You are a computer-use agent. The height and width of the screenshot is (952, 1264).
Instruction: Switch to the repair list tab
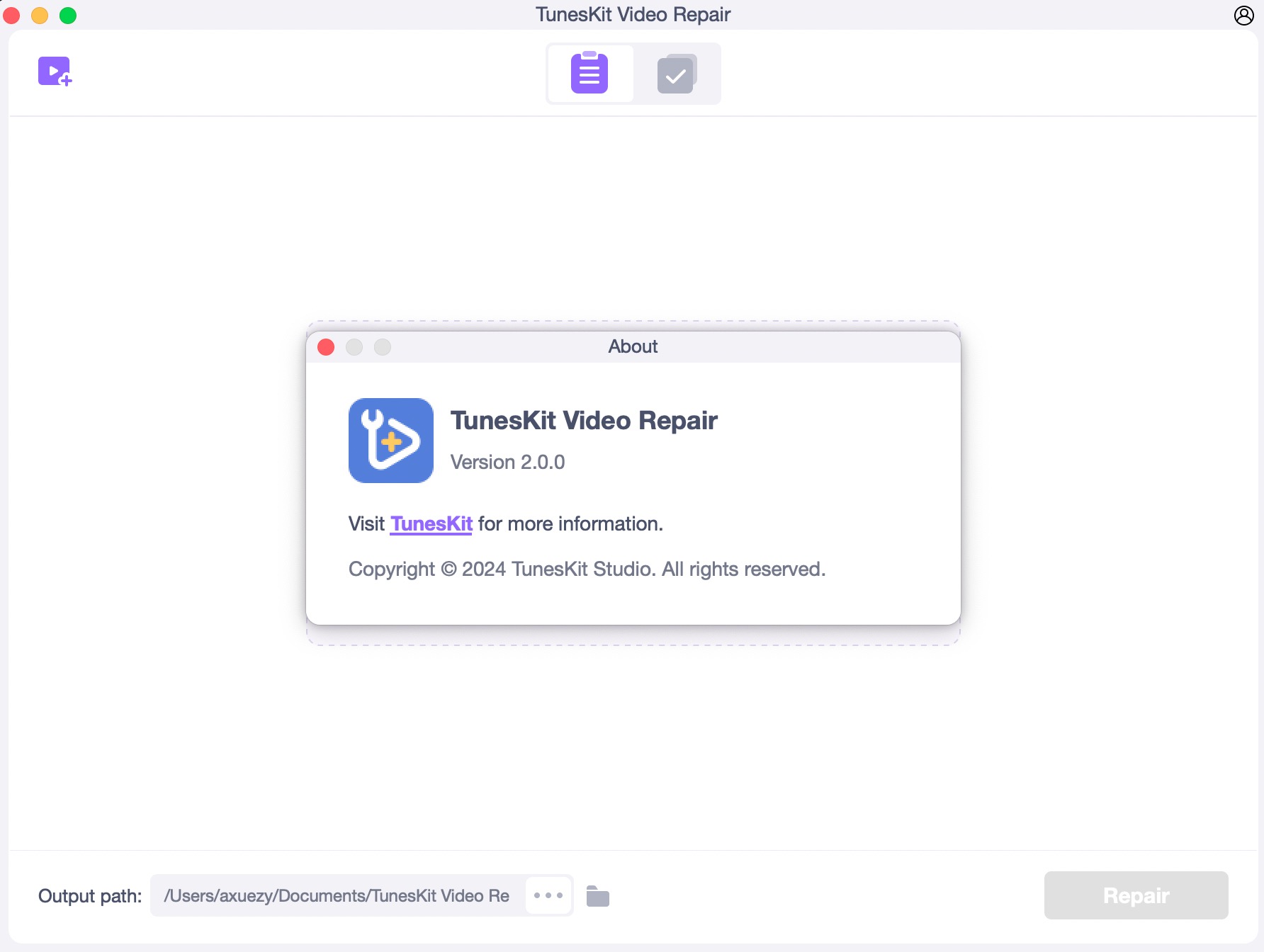(589, 73)
